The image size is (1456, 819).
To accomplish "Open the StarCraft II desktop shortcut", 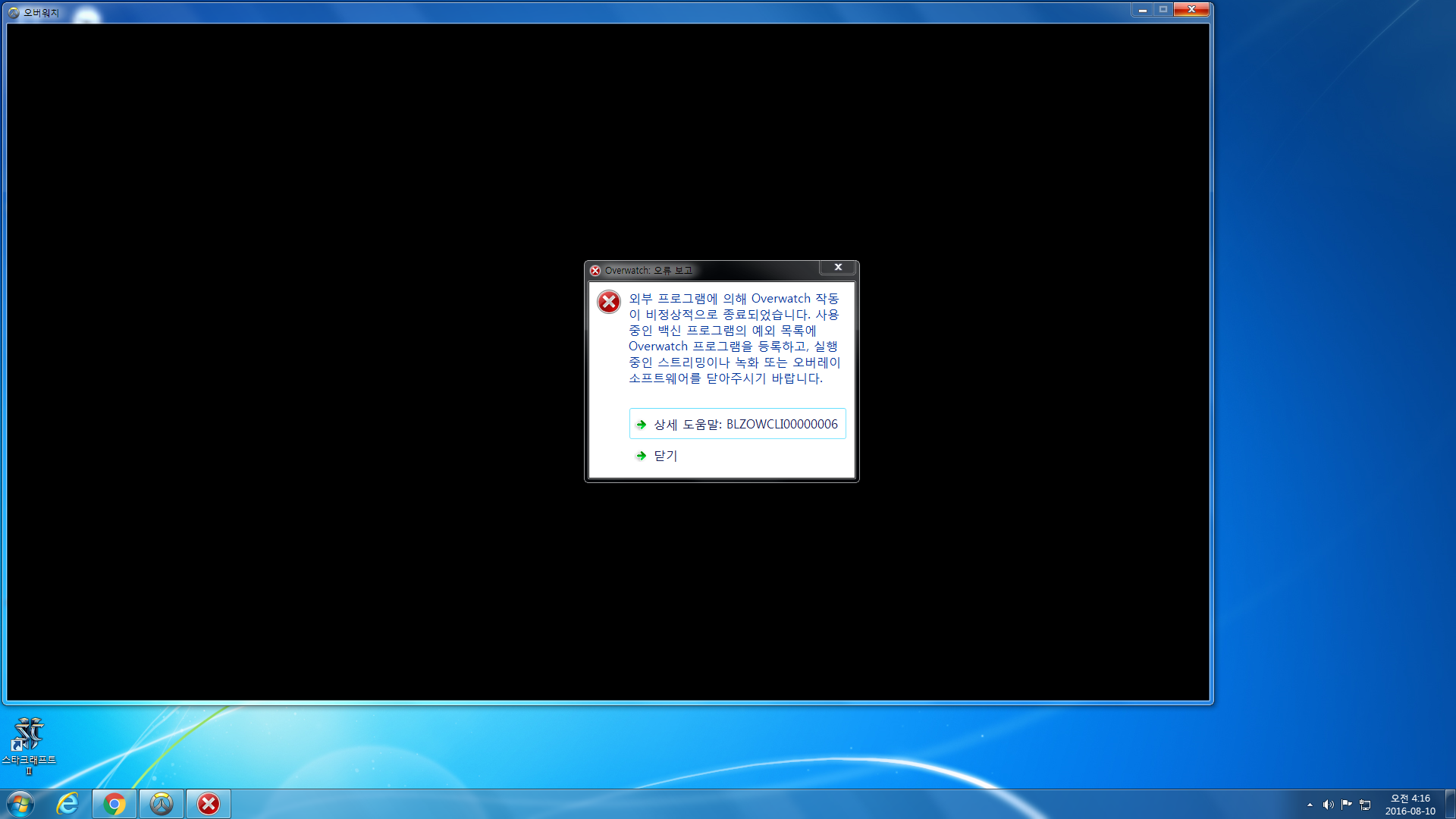I will tap(29, 745).
